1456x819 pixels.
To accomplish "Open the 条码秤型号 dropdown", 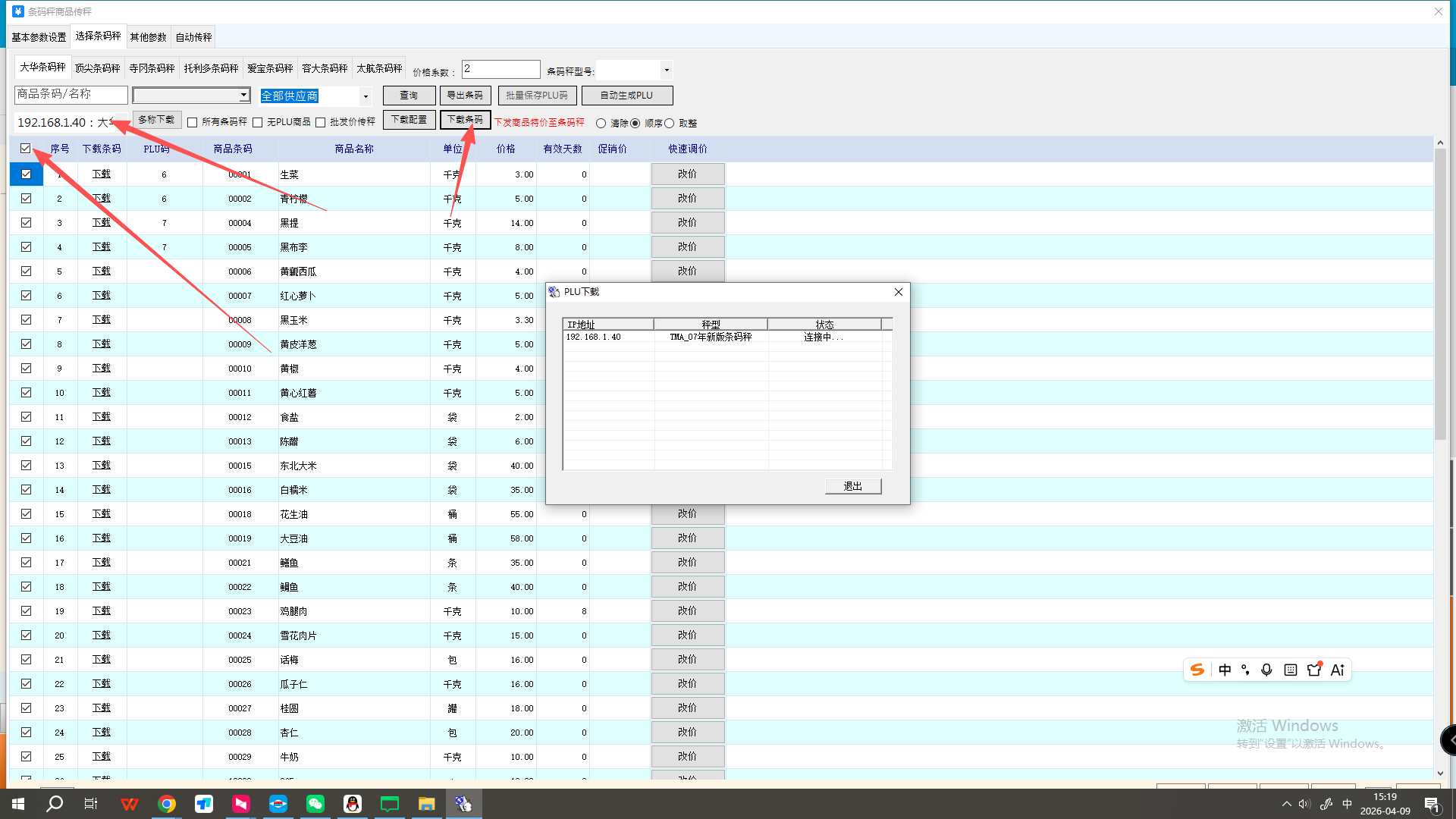I will pyautogui.click(x=667, y=71).
